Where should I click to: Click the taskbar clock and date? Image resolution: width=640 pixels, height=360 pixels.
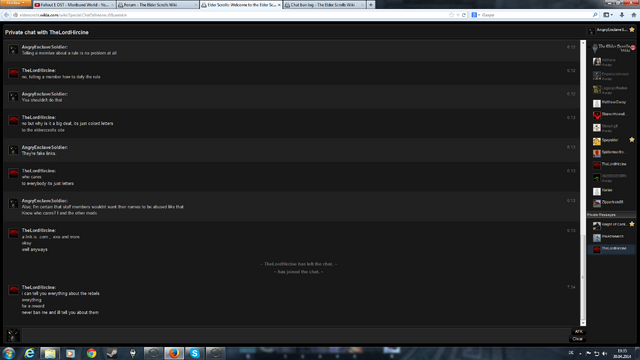click(622, 353)
